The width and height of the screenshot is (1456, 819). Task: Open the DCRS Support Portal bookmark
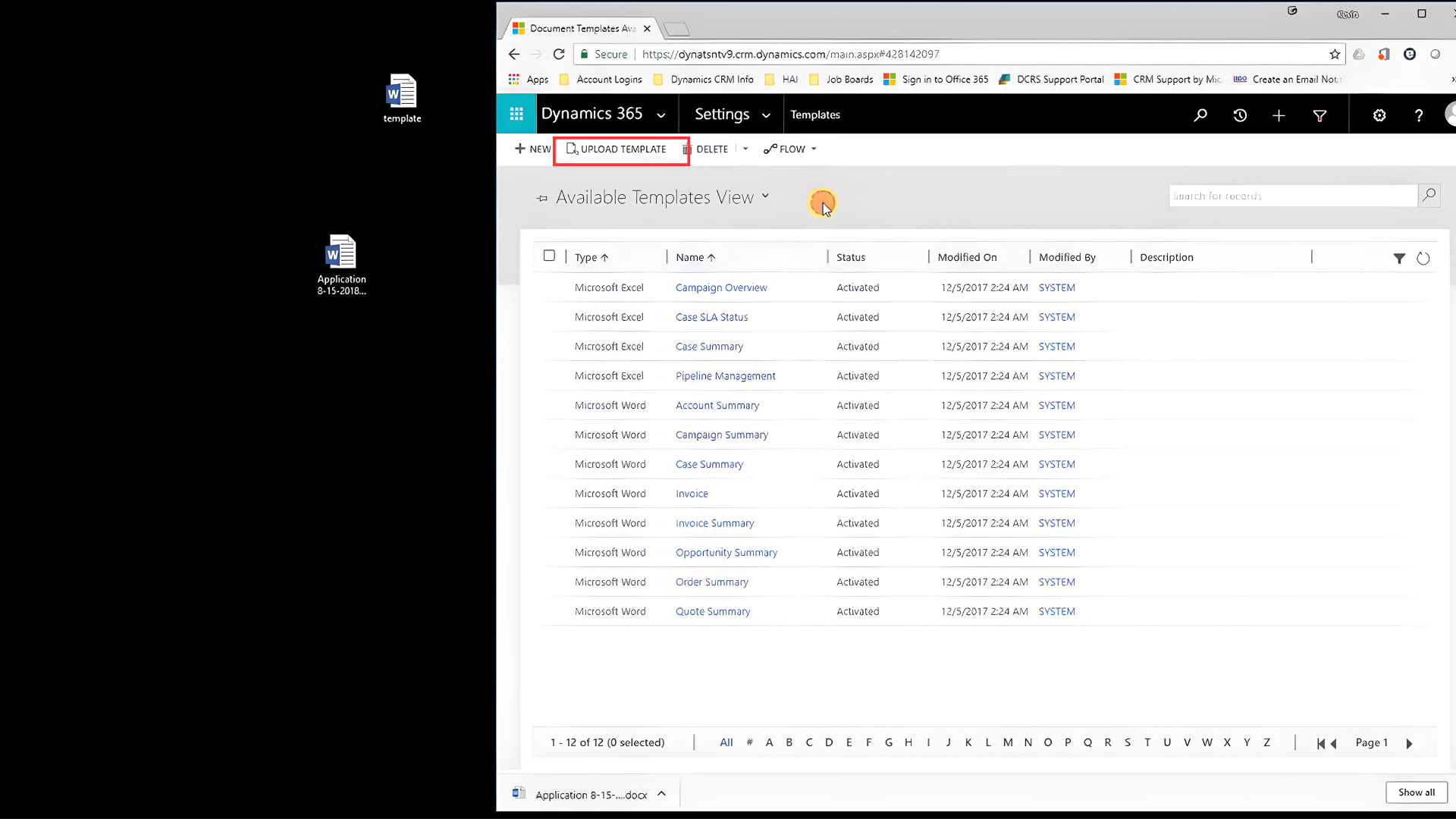[x=1051, y=79]
